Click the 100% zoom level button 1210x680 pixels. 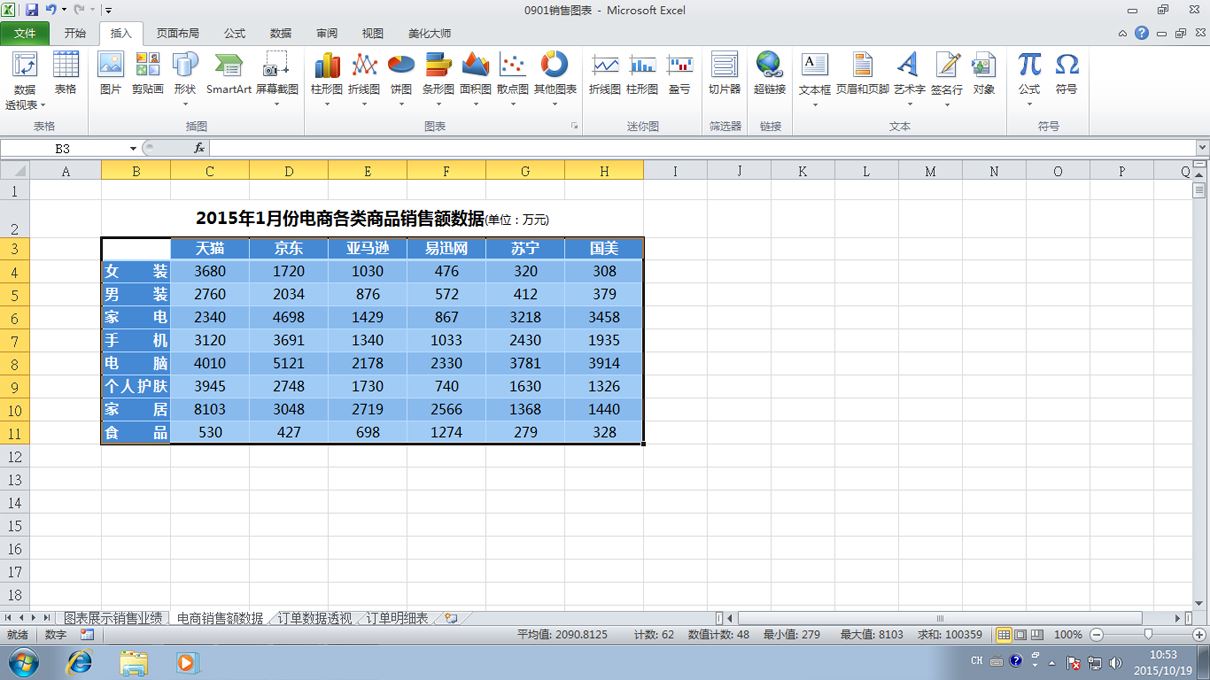1068,634
